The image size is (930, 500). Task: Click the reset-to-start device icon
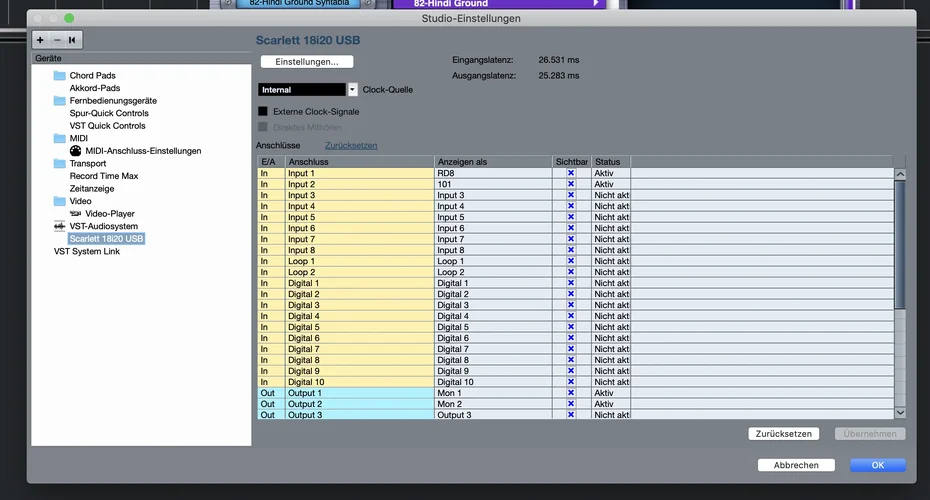[72, 40]
